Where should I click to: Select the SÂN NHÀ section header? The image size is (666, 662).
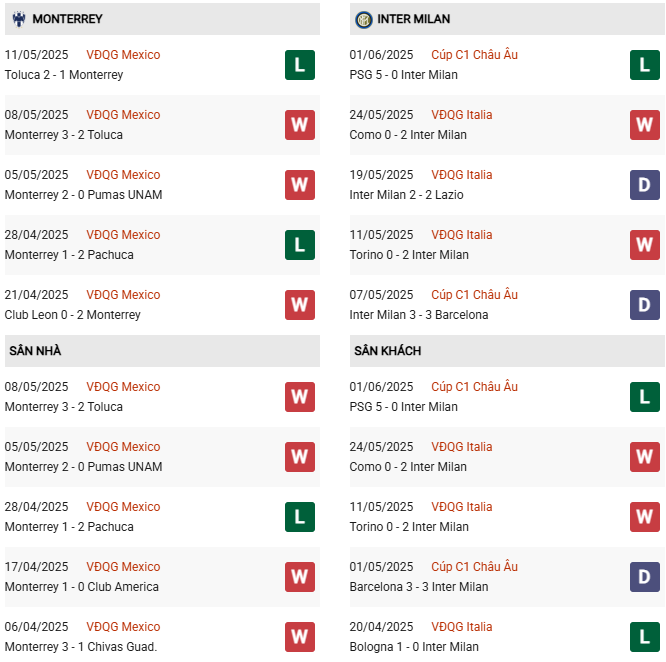[35, 351]
